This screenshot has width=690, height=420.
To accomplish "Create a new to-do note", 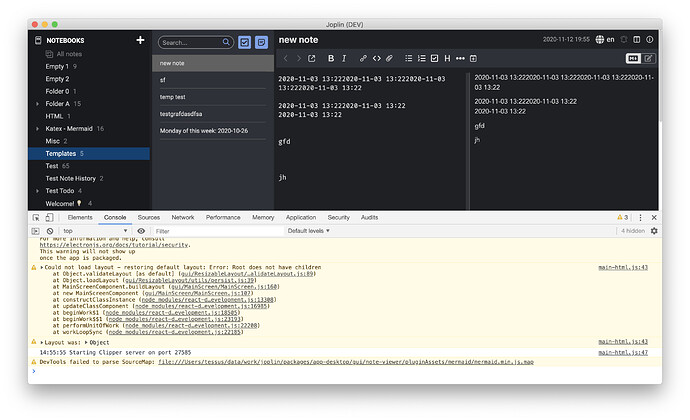I will pyautogui.click(x=245, y=42).
